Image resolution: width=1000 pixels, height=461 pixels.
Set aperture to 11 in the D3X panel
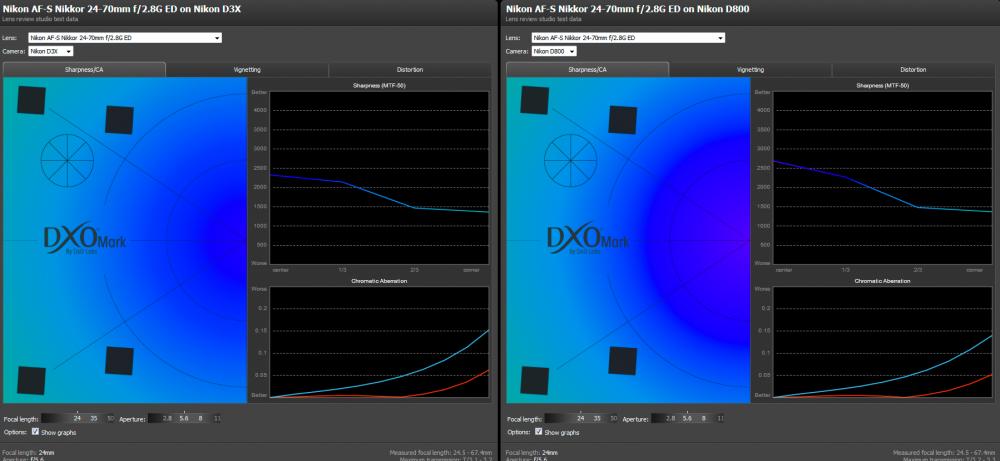[x=217, y=419]
